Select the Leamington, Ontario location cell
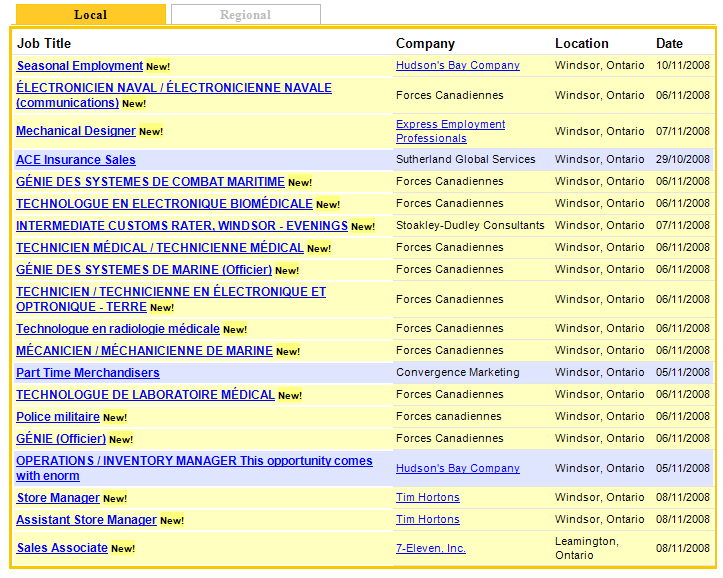723x578 pixels. [x=587, y=548]
